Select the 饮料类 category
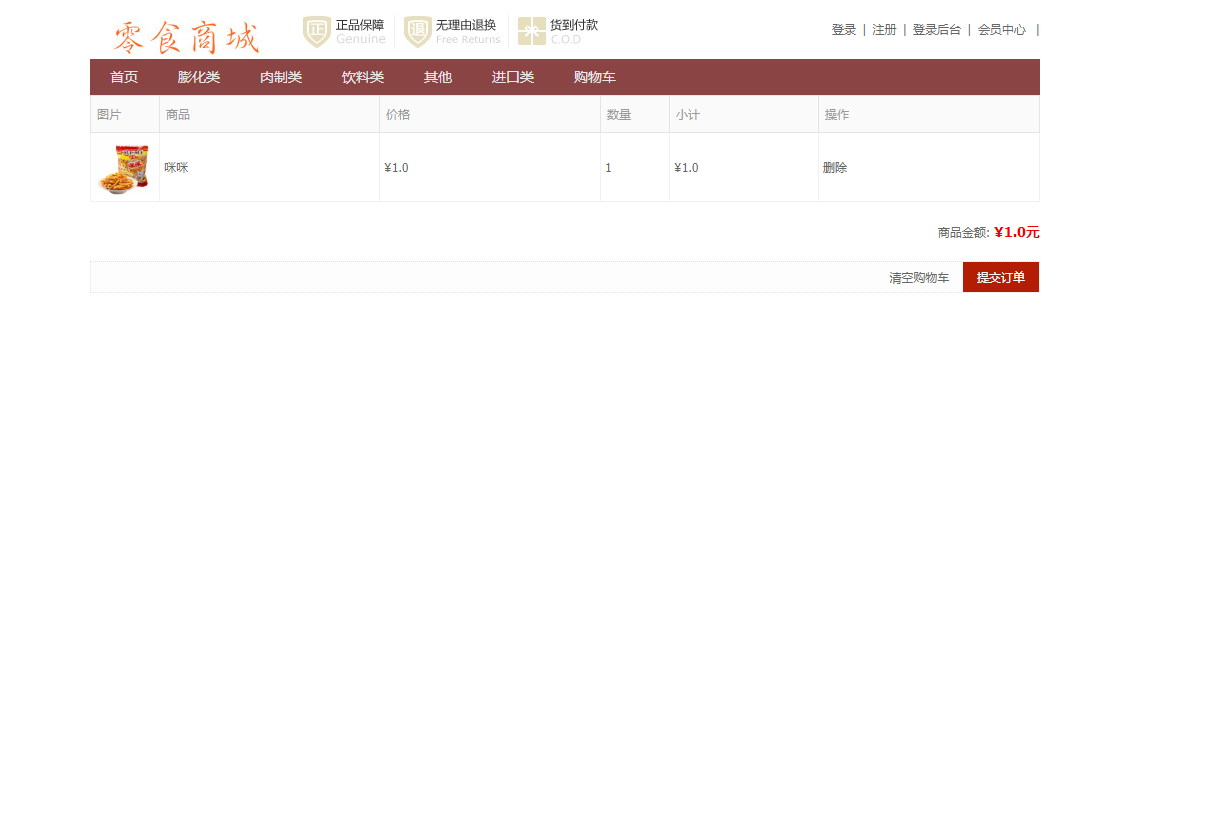This screenshot has width=1227, height=829. point(363,77)
